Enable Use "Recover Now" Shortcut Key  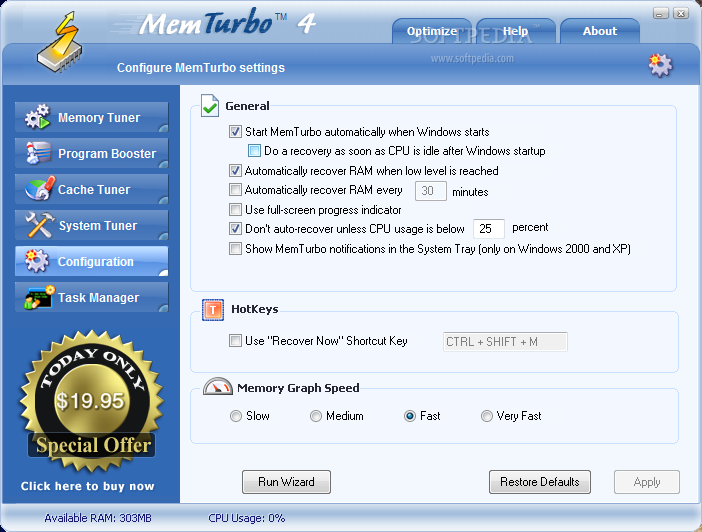pos(235,341)
